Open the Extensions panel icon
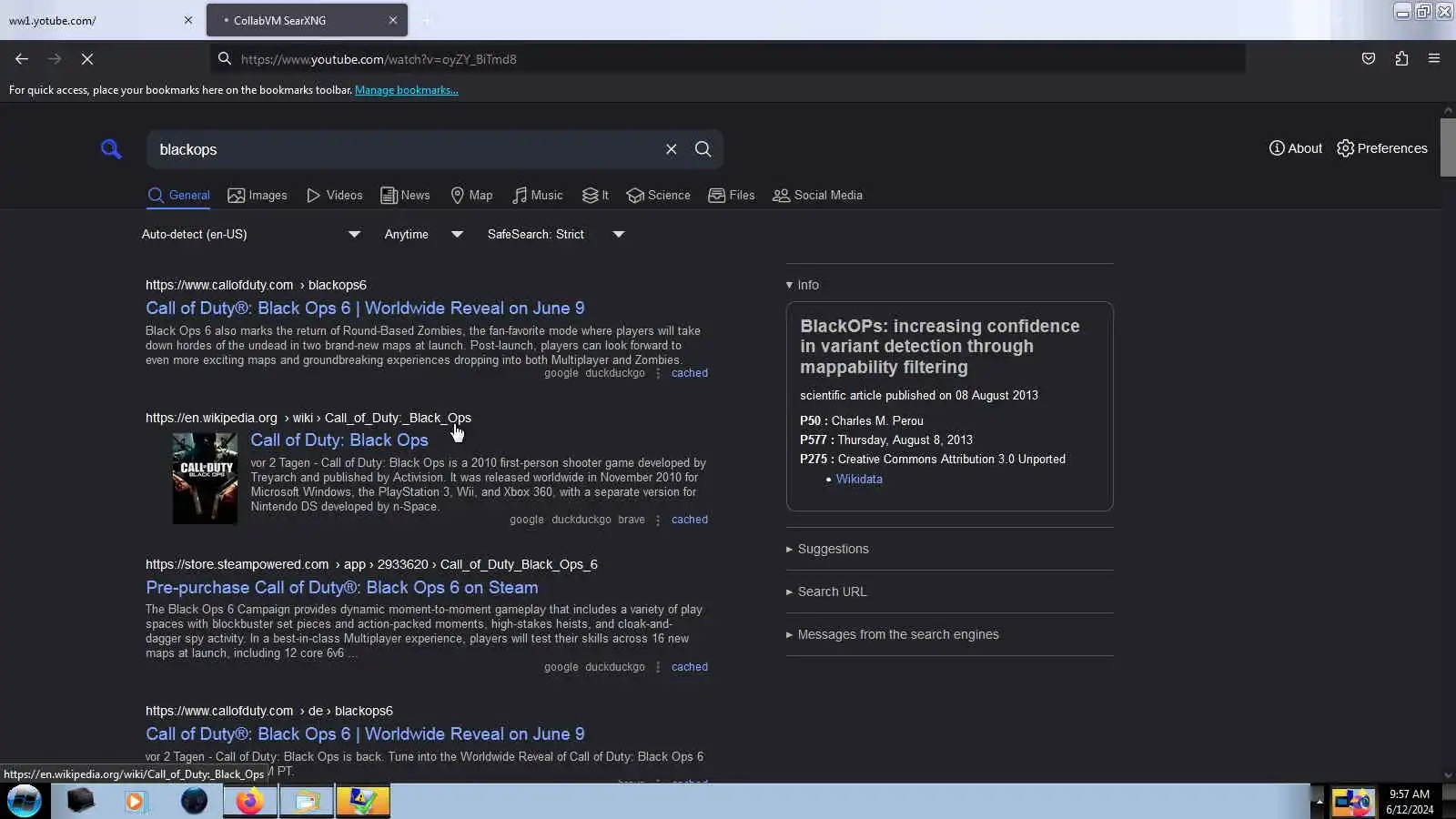 1401,59
